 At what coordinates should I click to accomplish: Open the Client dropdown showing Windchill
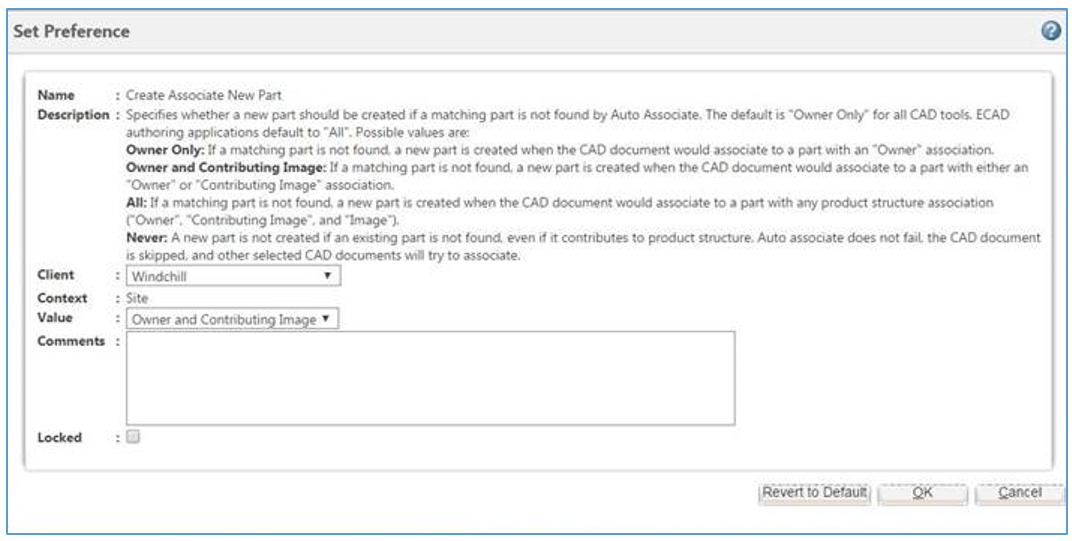233,275
